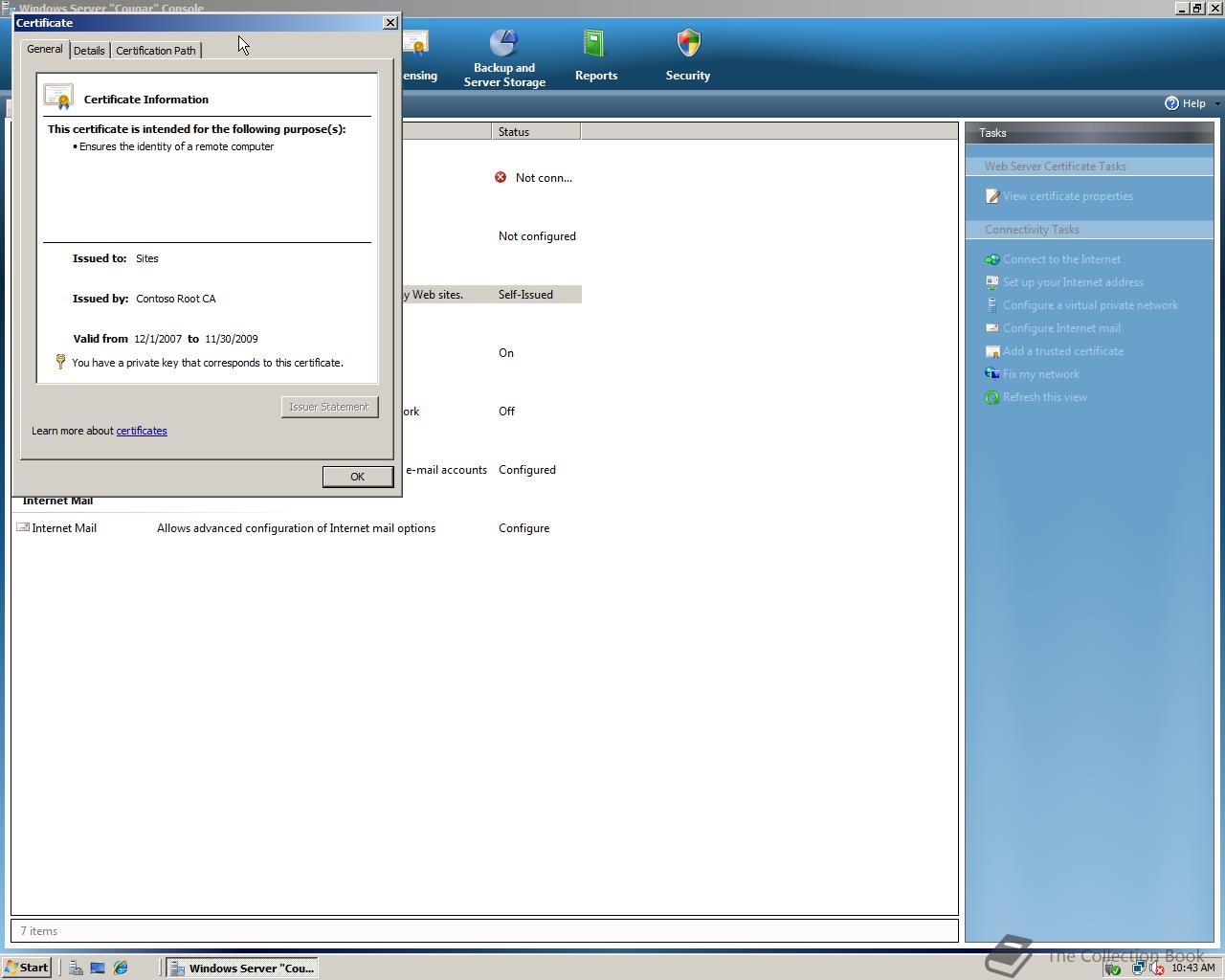Viewport: 1225px width, 980px height.
Task: Open the certificates help link
Action: [x=142, y=431]
